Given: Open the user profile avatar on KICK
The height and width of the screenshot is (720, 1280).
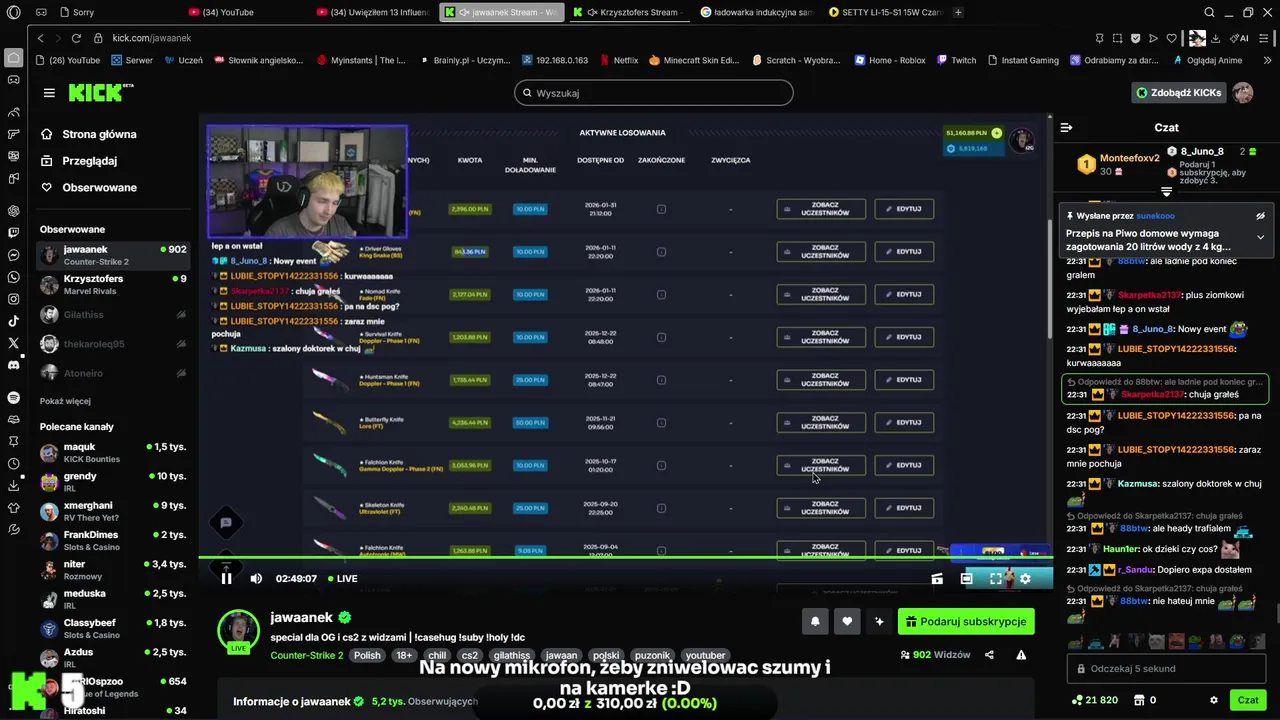Looking at the screenshot, I should click(x=1242, y=93).
